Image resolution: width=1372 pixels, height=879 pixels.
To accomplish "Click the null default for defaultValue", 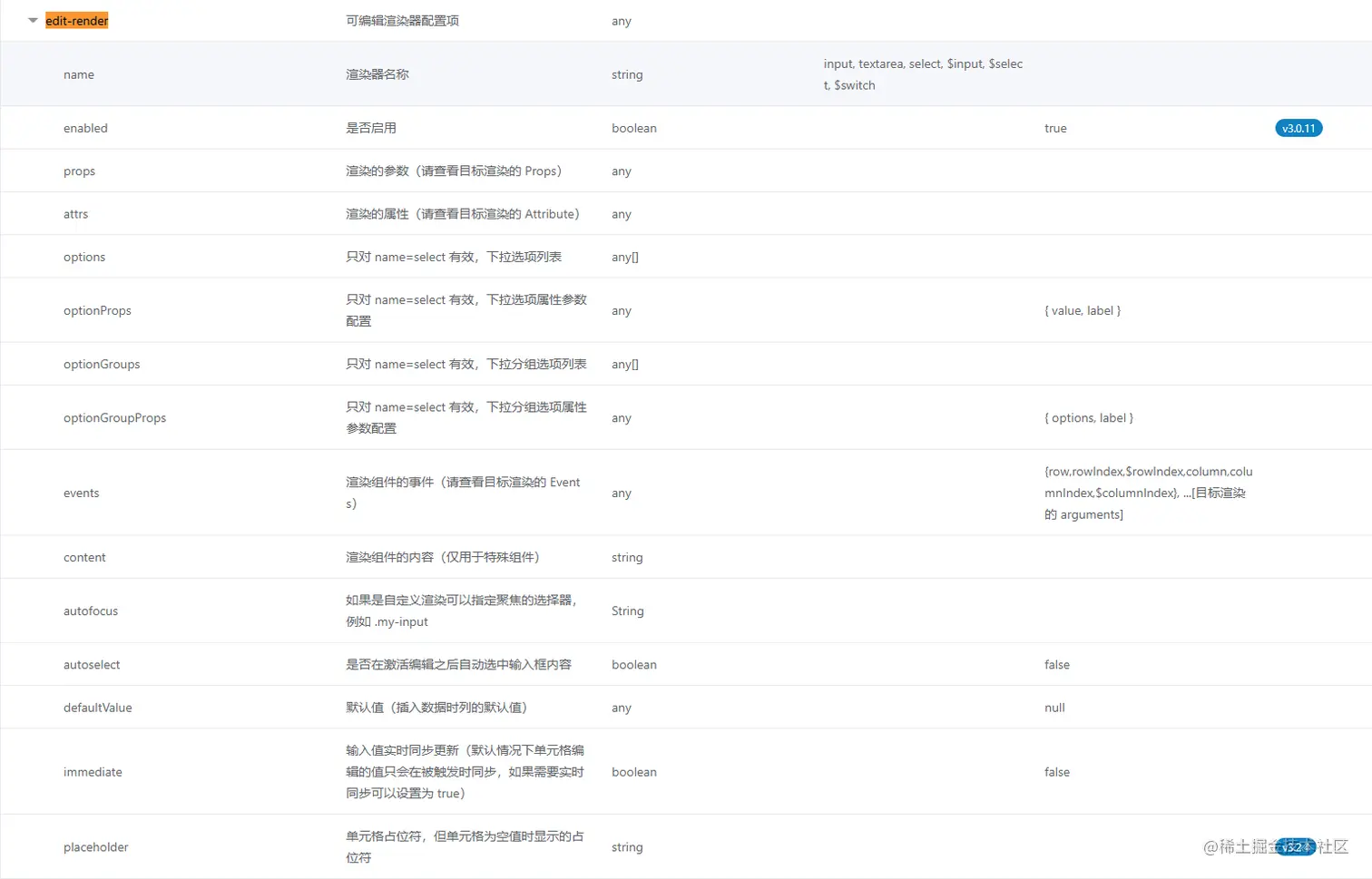I will coord(1054,708).
